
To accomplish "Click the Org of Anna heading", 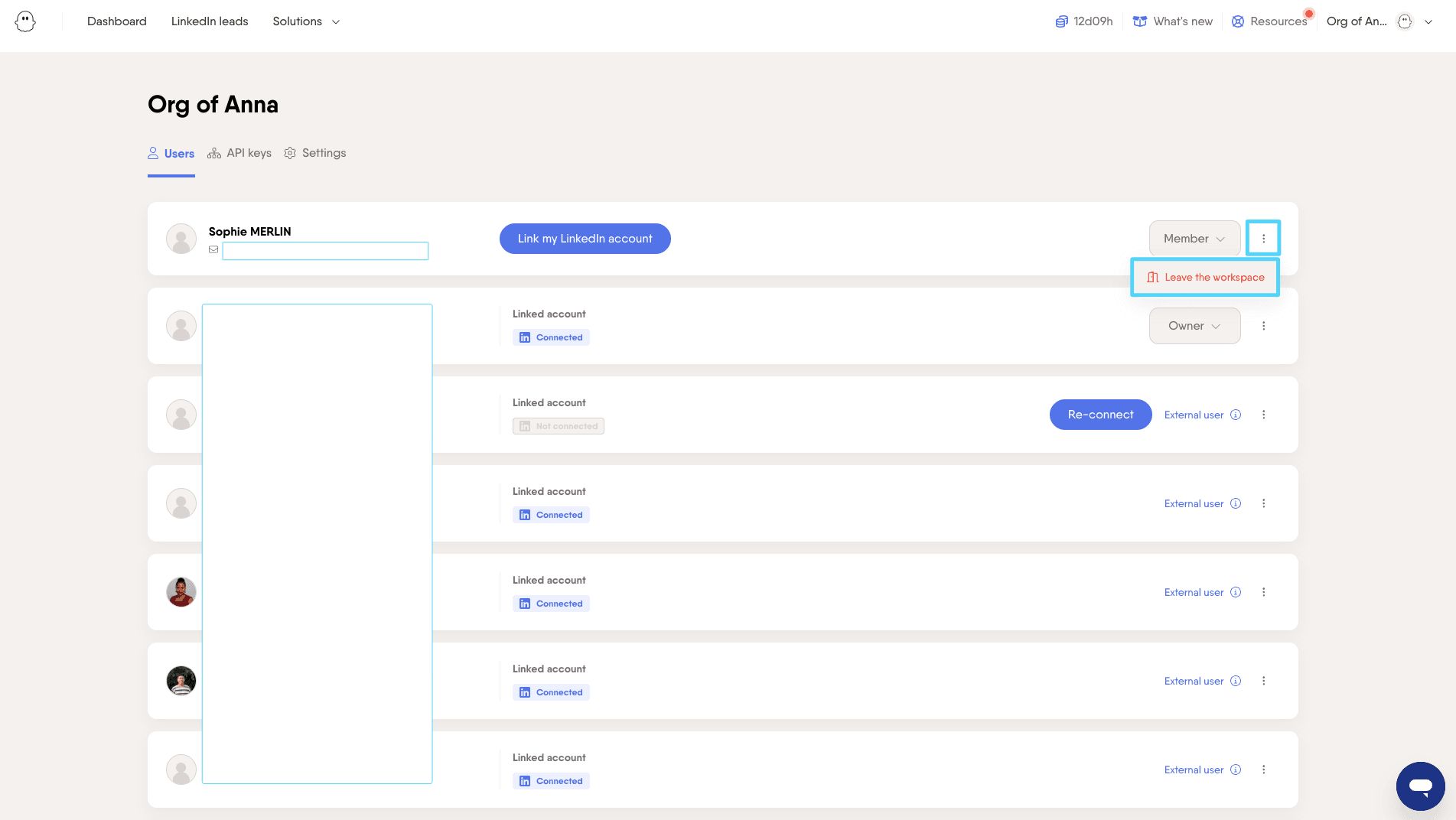I will tap(213, 105).
